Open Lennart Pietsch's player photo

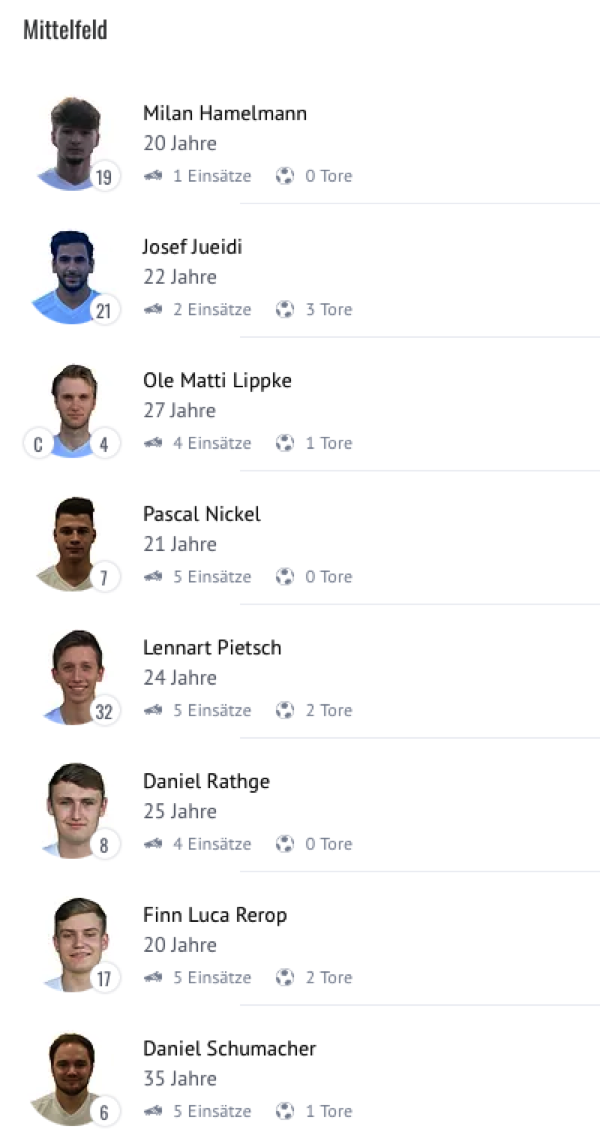[x=75, y=676]
